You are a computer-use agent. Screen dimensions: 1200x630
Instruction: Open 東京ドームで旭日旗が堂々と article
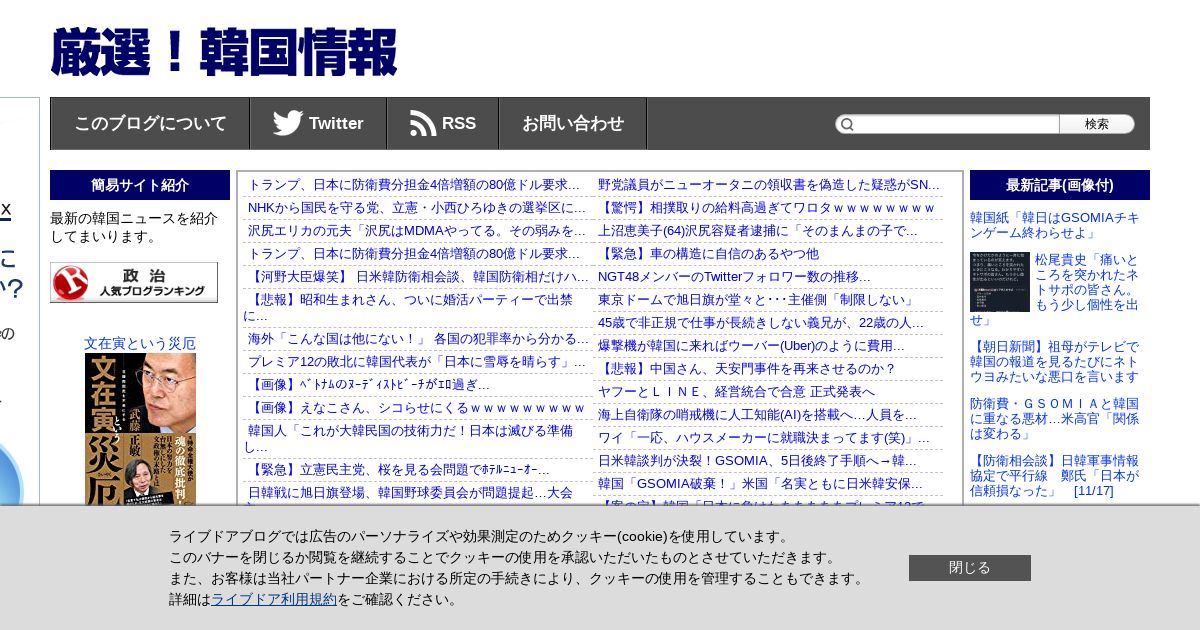[757, 299]
